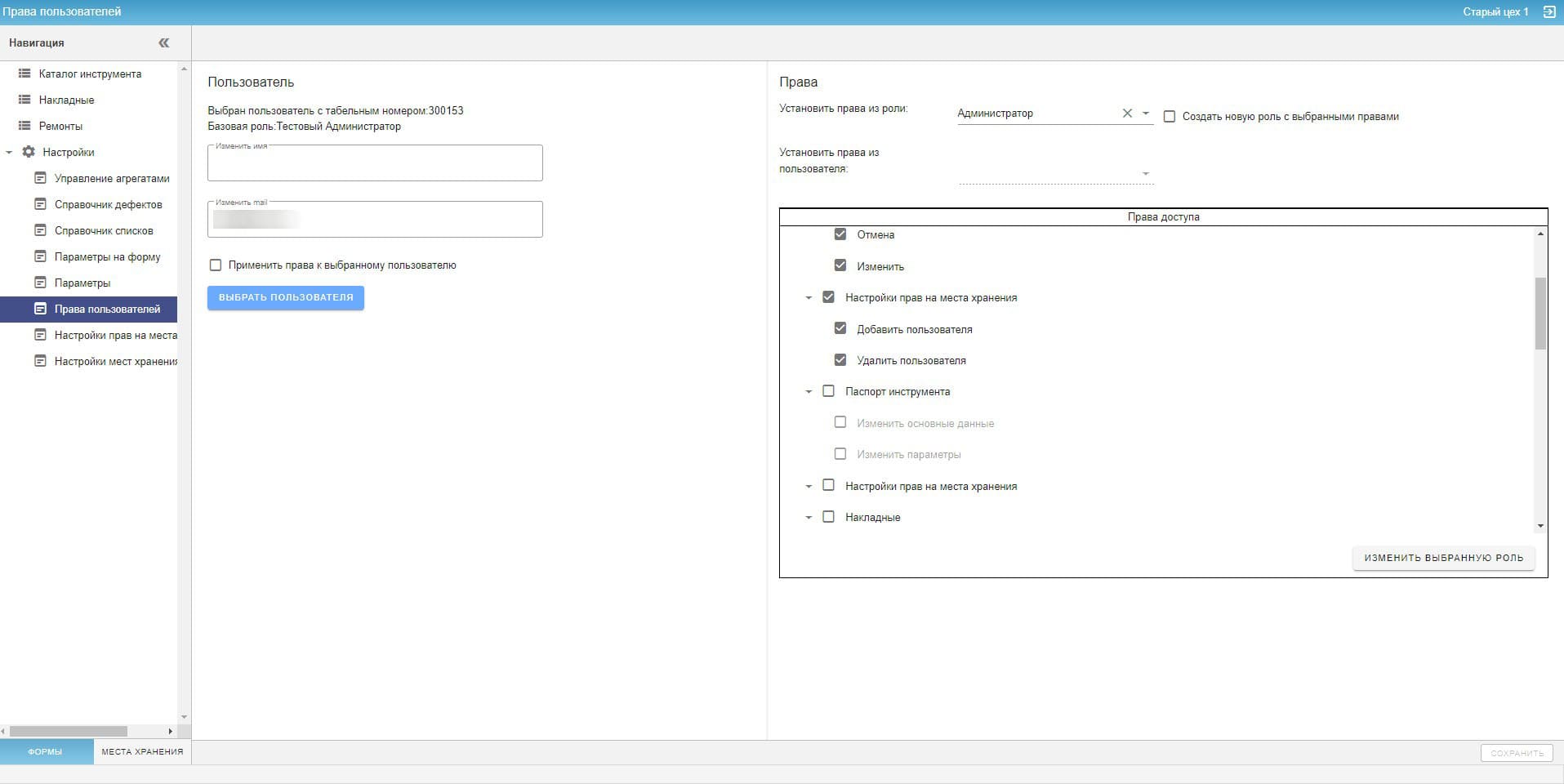Clear the Администратор role with X icon
1564x784 pixels.
click(1127, 114)
